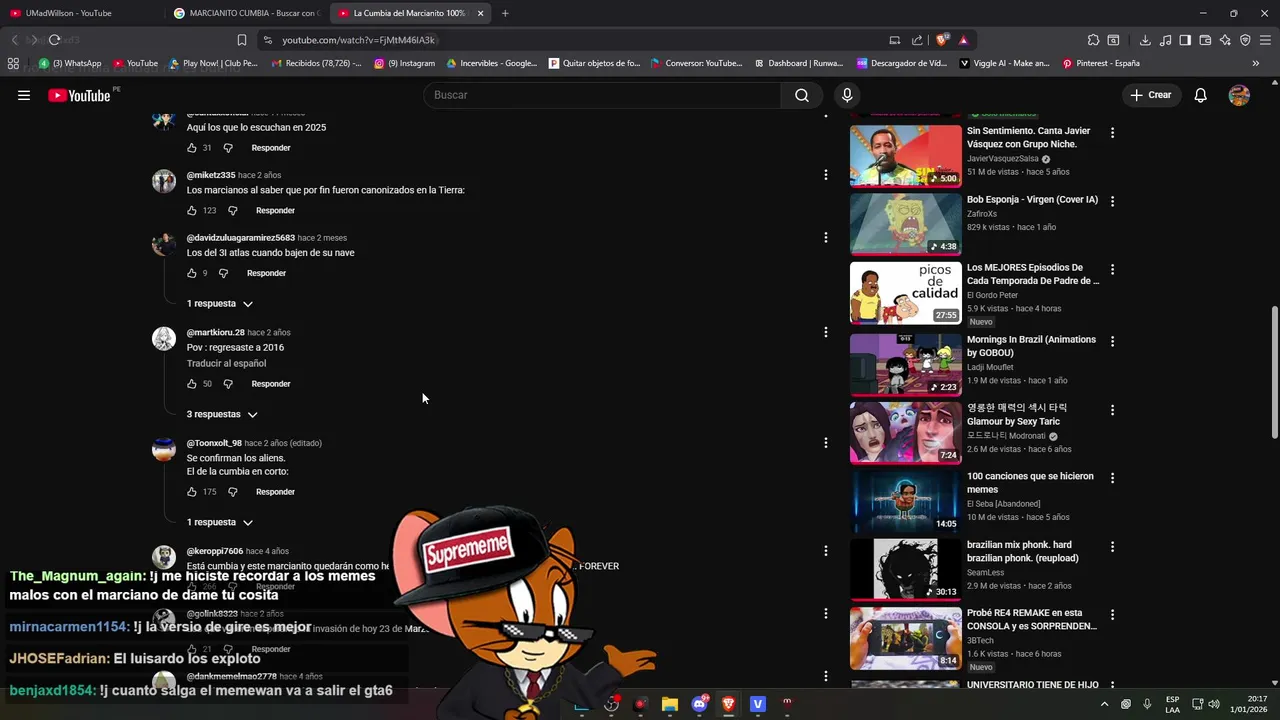The height and width of the screenshot is (720, 1280).
Task: Activate voice search microphone
Action: tap(847, 95)
